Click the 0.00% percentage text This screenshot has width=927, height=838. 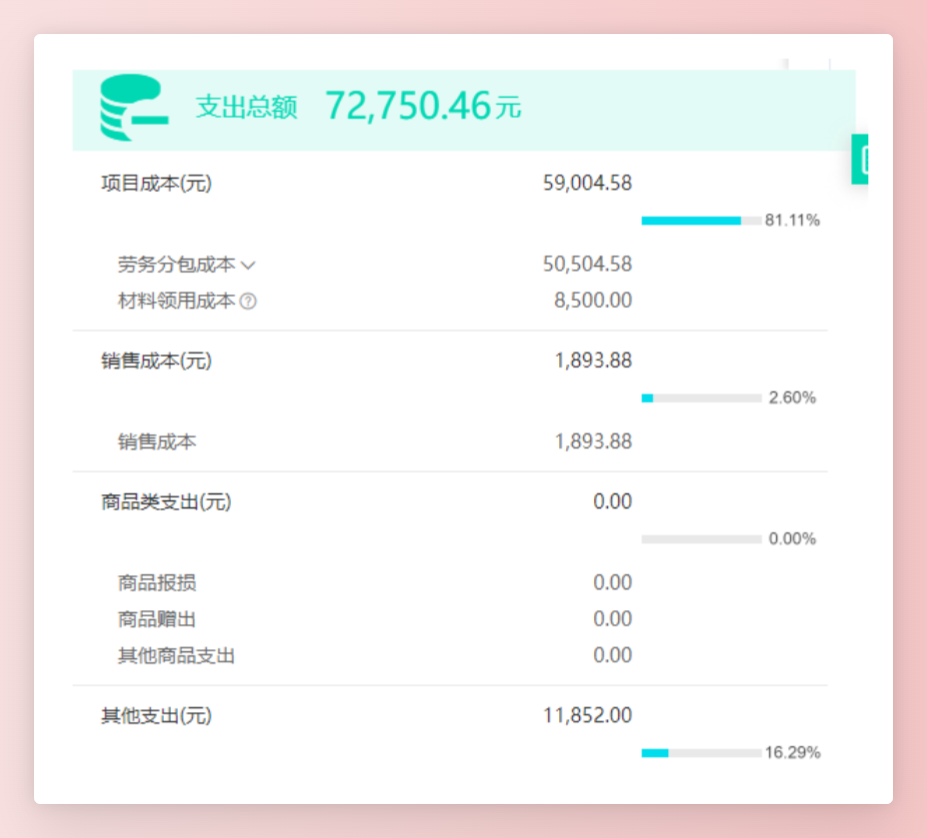tap(792, 539)
